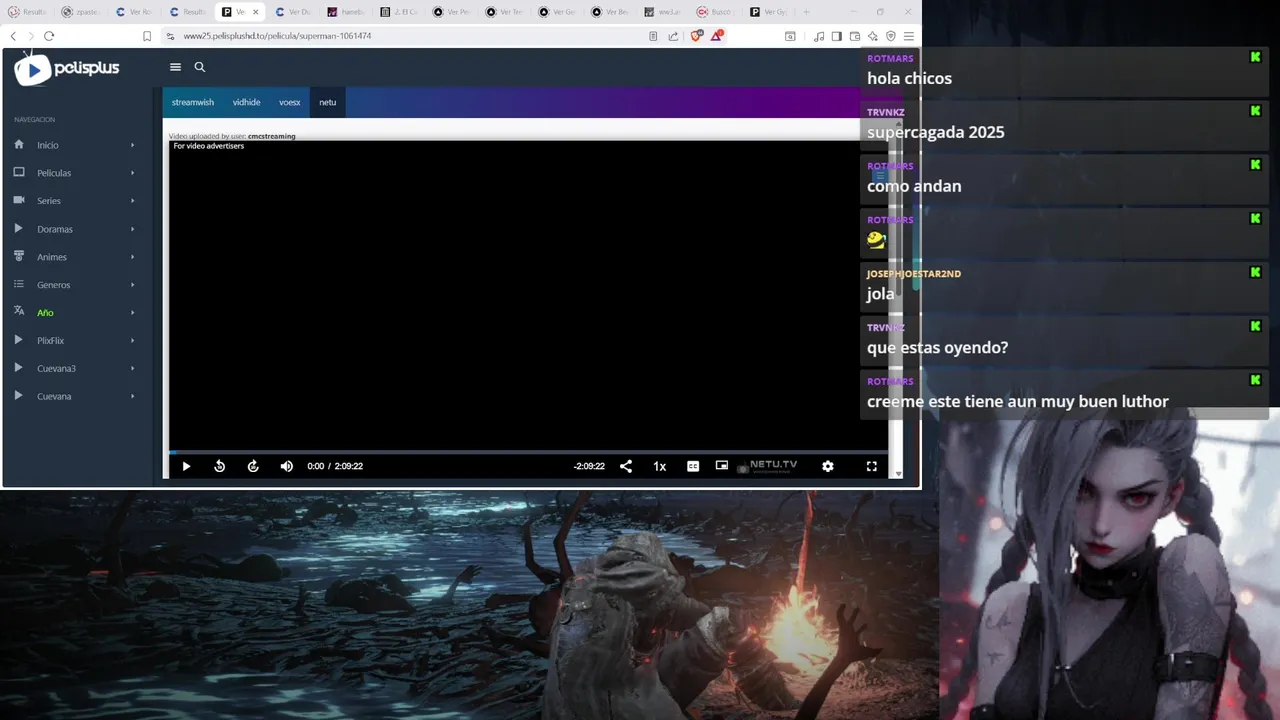The image size is (1280, 720).
Task: Click the camera icon next to Series
Action: tap(19, 200)
